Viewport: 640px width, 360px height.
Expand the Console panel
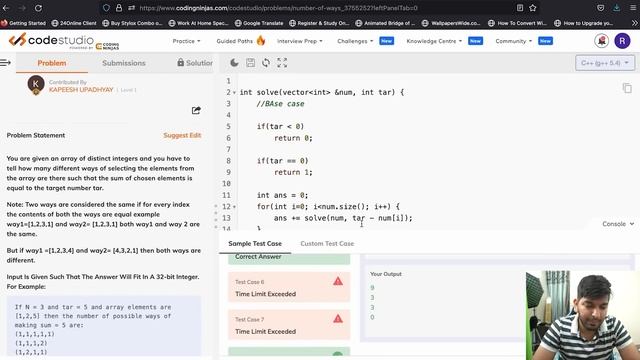coord(618,224)
